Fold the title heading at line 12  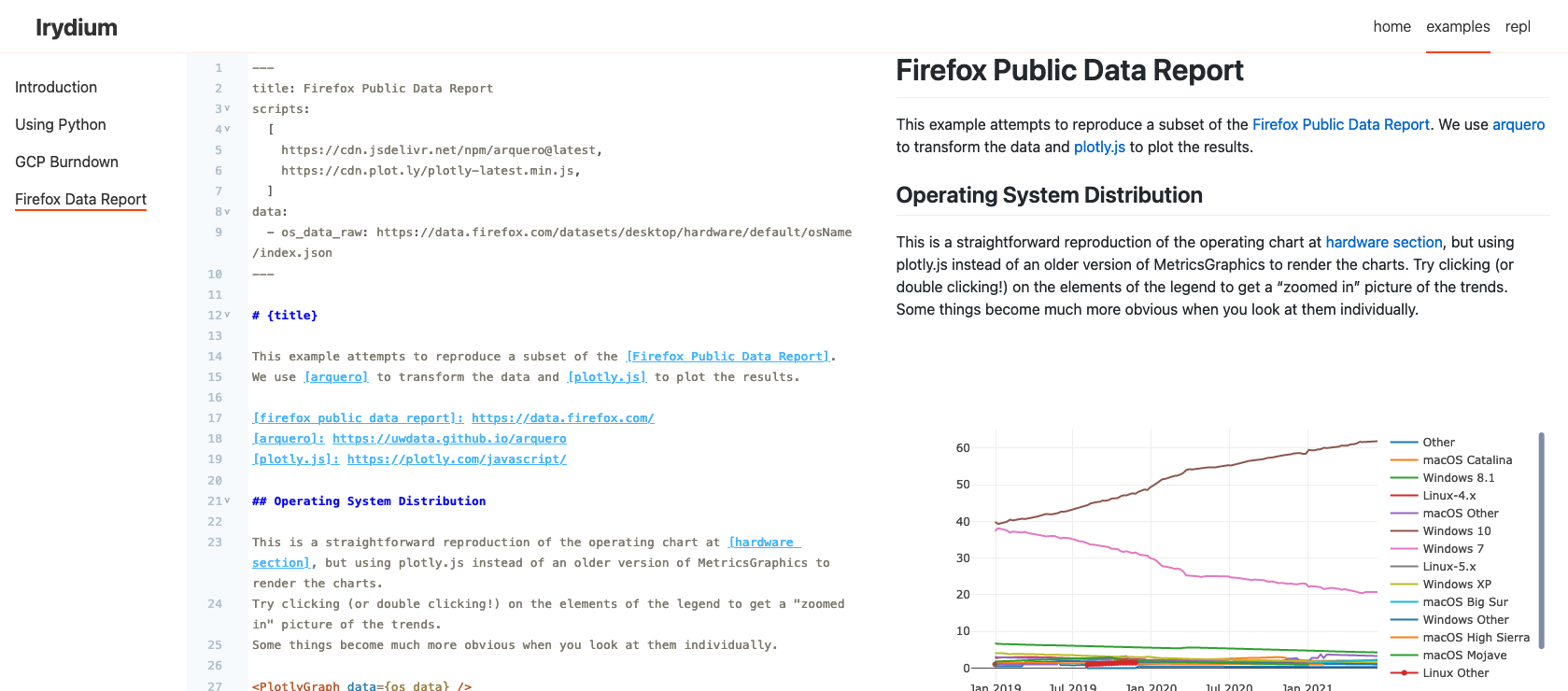point(227,316)
